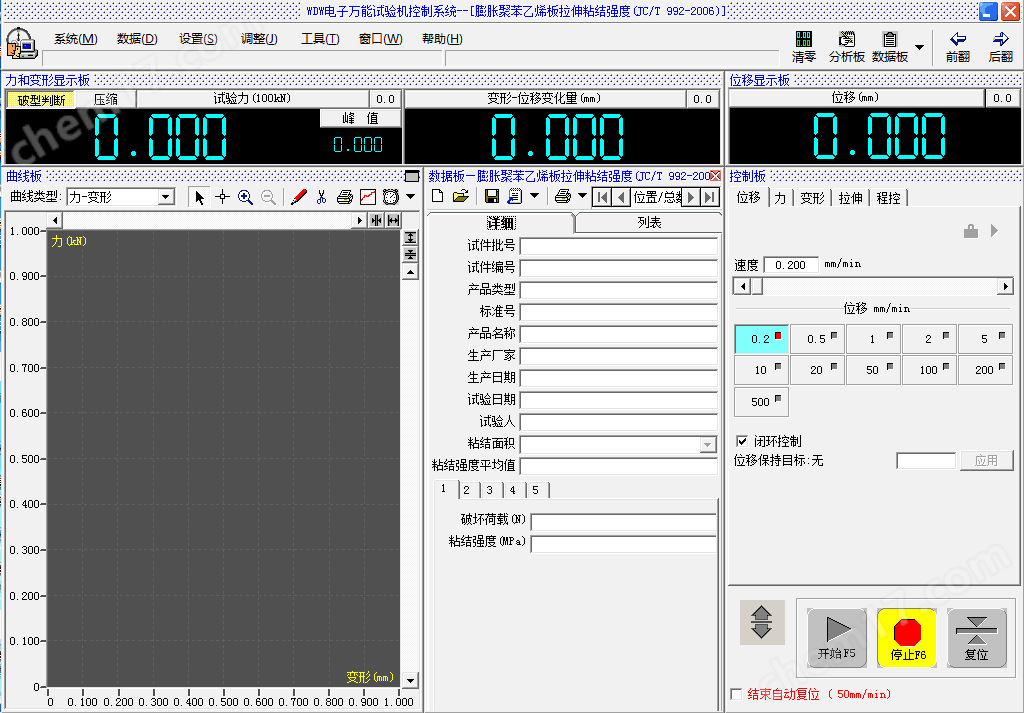Click the scissors cut tool
This screenshot has height=713, width=1024.
[321, 197]
